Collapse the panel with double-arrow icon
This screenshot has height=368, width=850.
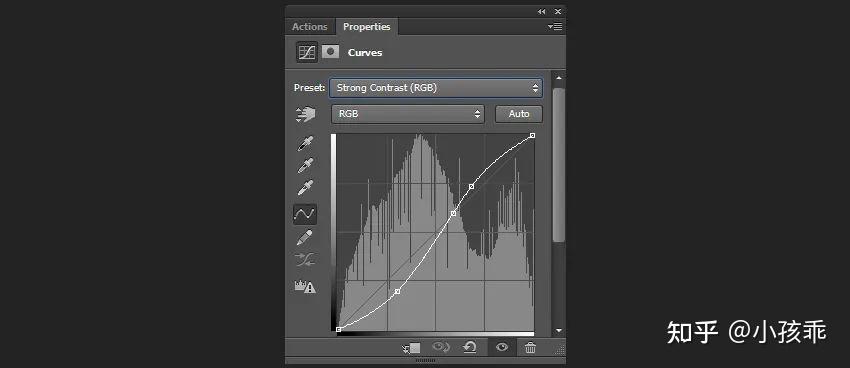pos(542,11)
